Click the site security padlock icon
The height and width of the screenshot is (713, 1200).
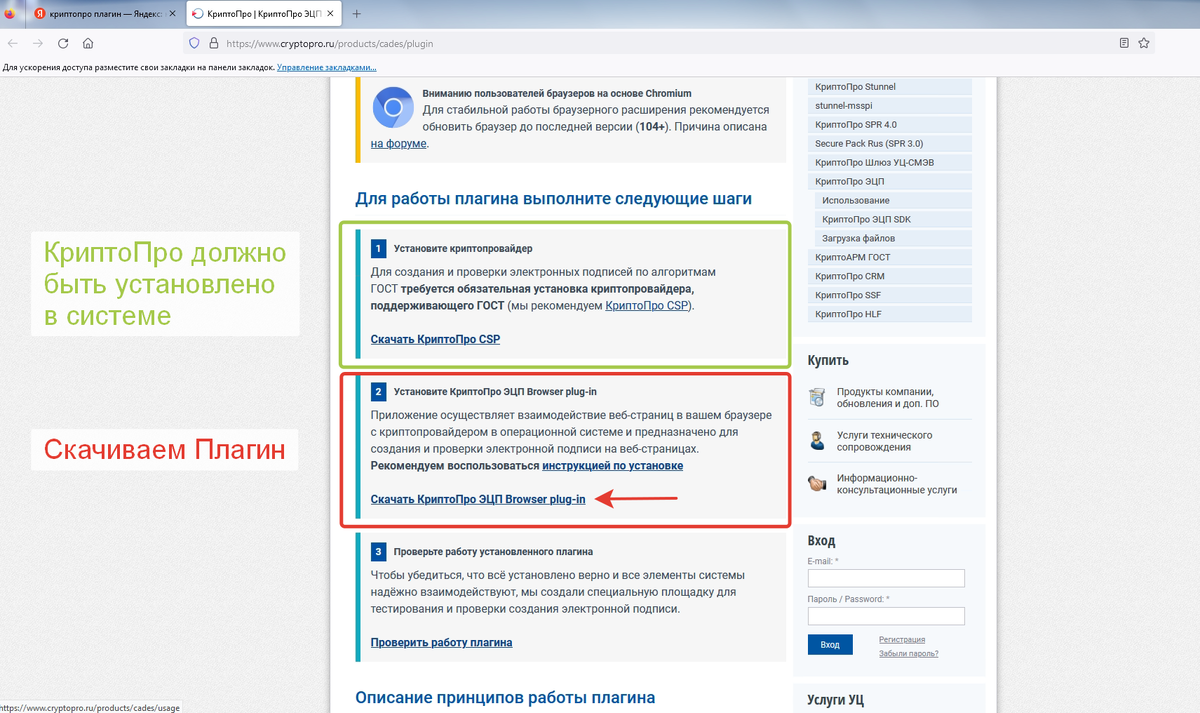click(x=213, y=43)
